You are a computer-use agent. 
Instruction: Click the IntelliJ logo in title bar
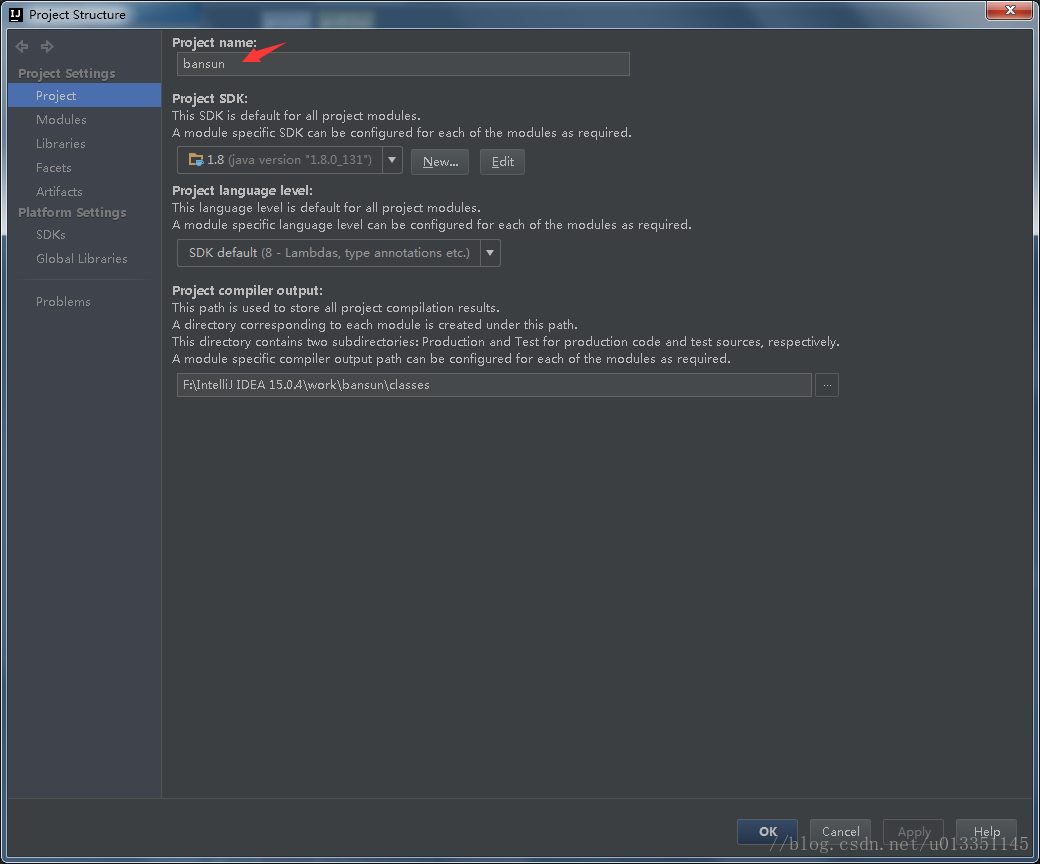15,14
